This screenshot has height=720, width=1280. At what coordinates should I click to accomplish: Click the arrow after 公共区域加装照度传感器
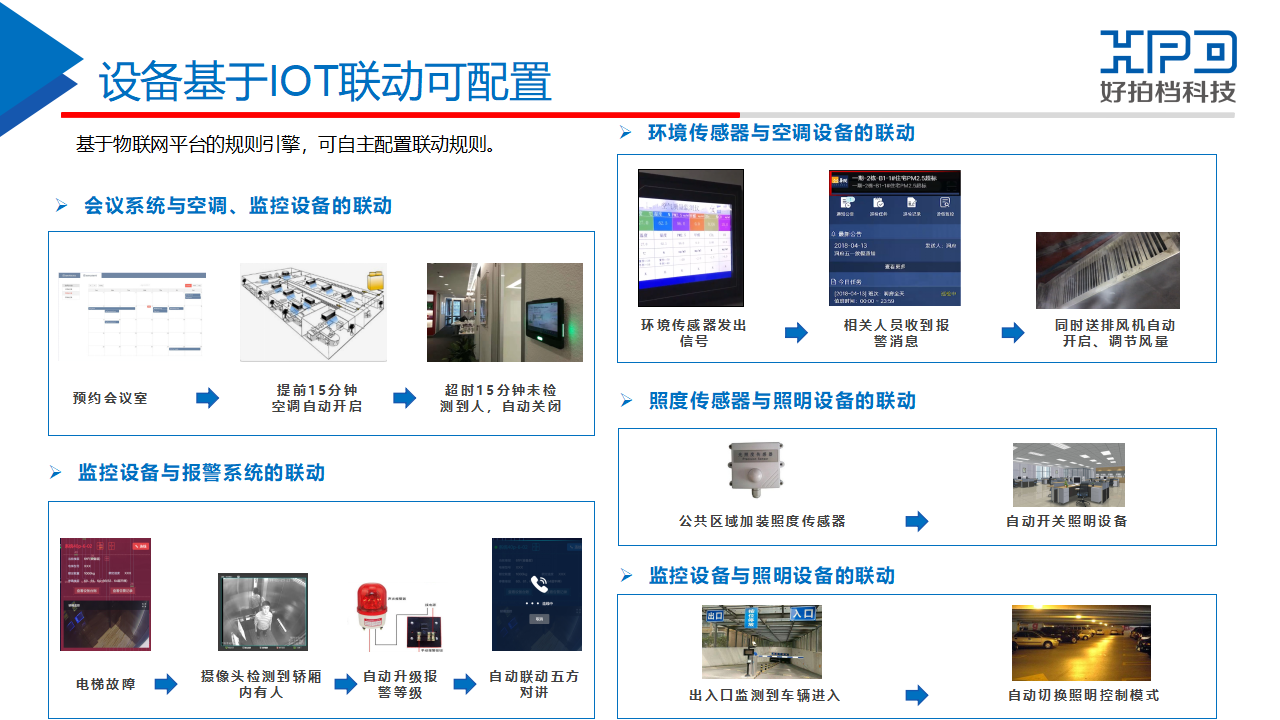coord(916,521)
